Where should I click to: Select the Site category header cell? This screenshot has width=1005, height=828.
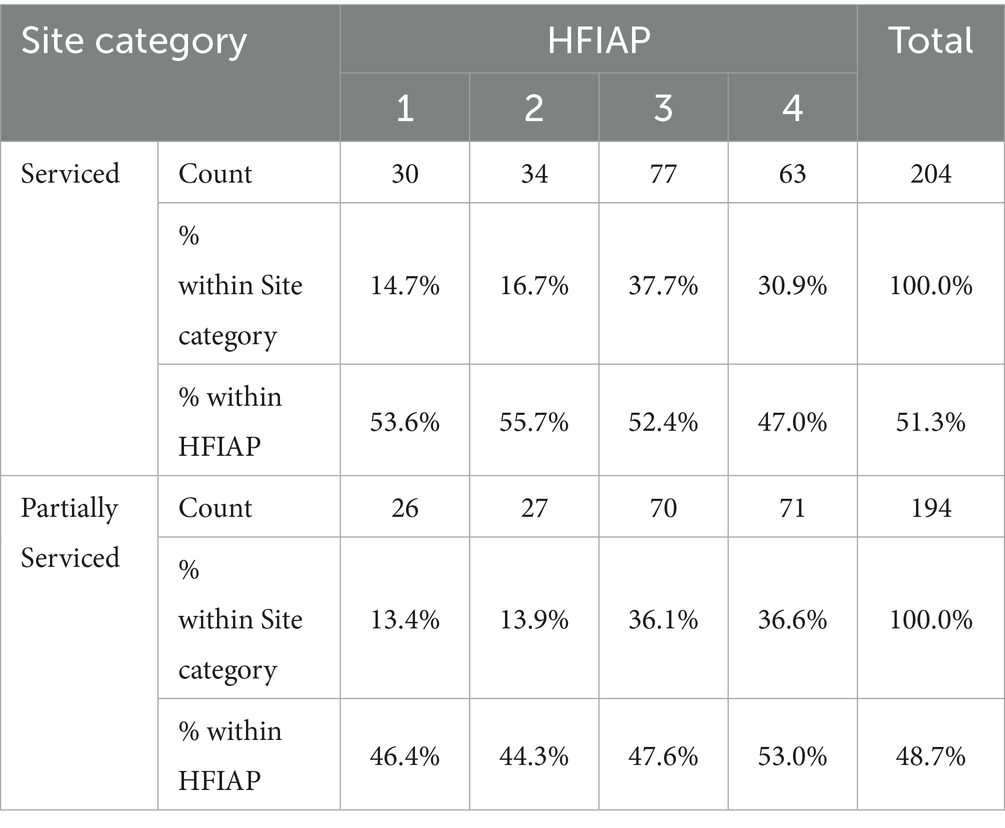coord(170,72)
